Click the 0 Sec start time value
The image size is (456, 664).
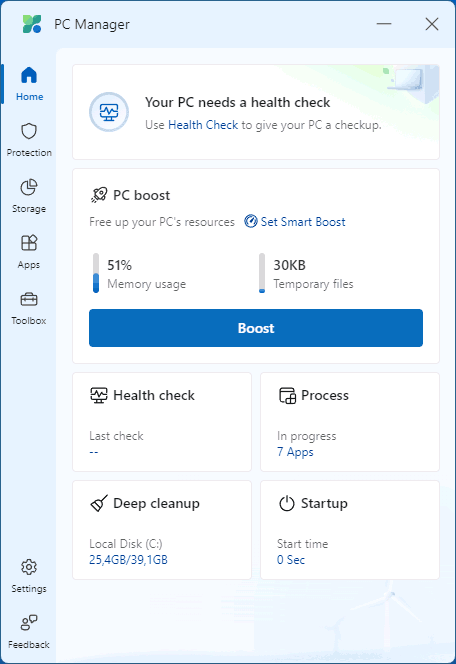(291, 560)
